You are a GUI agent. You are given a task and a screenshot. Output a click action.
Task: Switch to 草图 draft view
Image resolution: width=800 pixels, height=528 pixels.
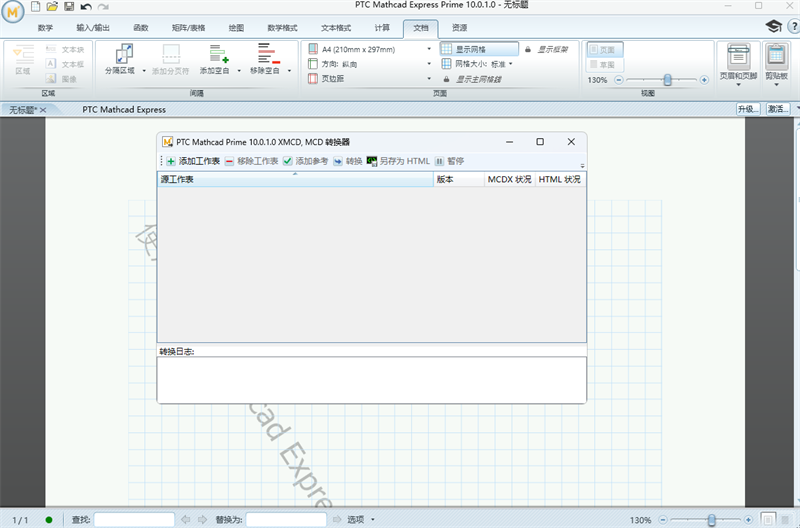605,65
